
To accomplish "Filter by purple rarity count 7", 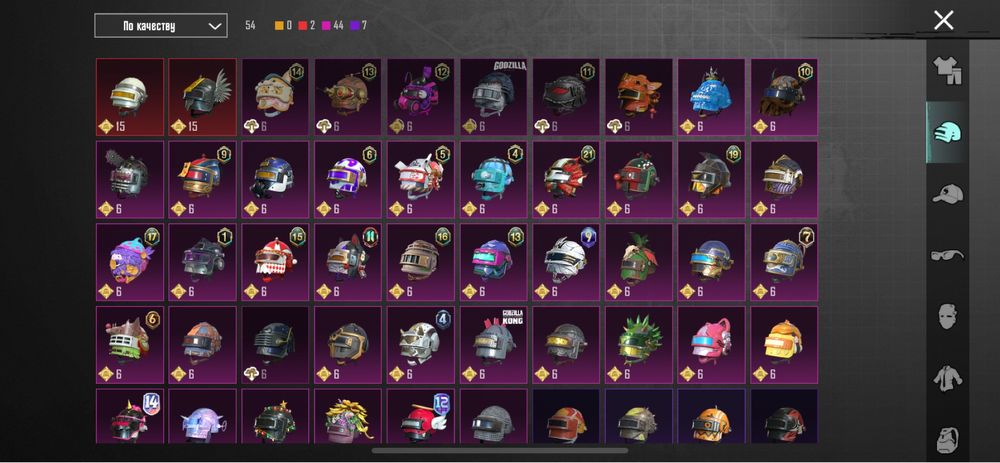I will point(358,26).
